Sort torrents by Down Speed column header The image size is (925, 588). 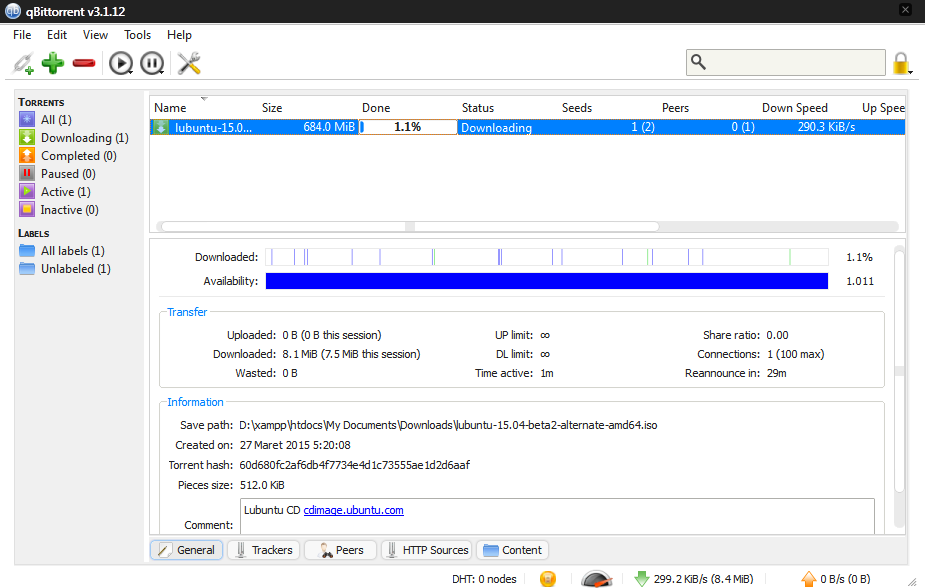pyautogui.click(x=795, y=108)
